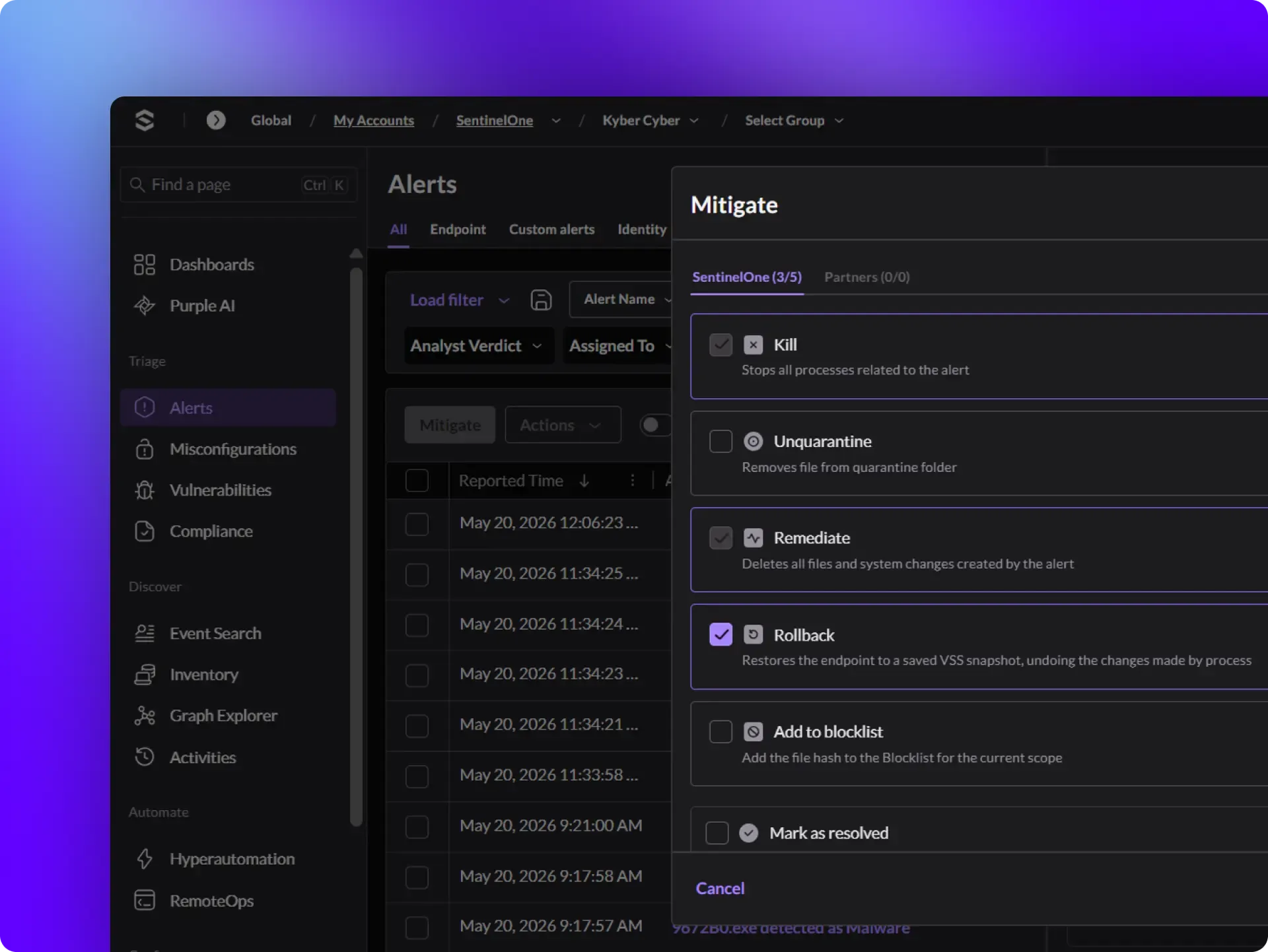Flip the toggle switch beside Actions
This screenshot has width=1268, height=952.
[x=655, y=425]
